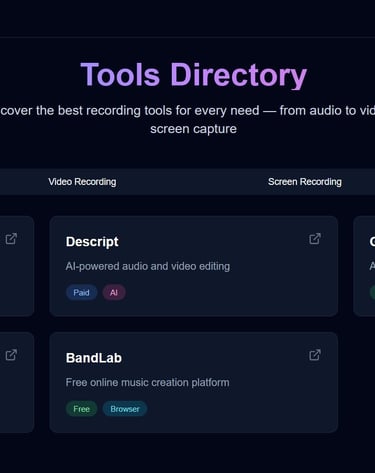This screenshot has height=473, width=375.
Task: Open the Descript card title
Action: (92, 242)
